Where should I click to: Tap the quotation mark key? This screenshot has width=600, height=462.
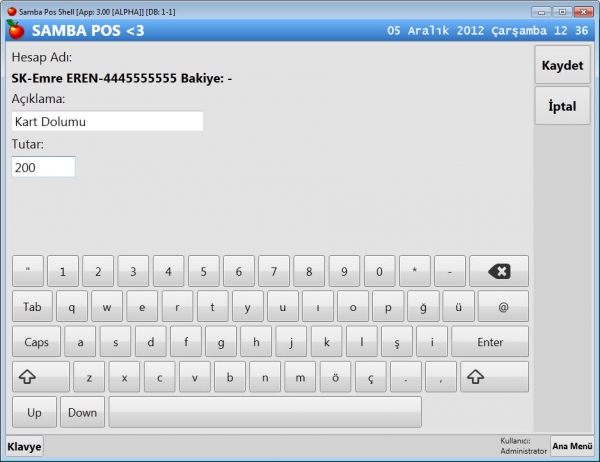coord(28,271)
